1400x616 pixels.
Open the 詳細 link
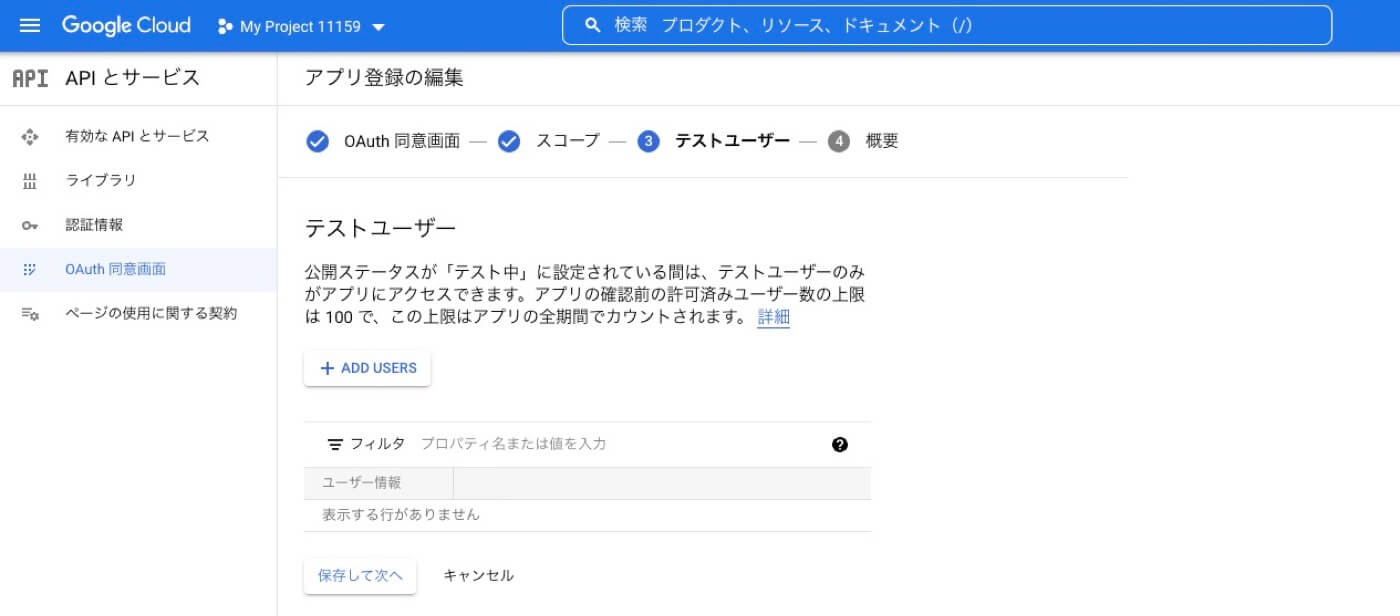pos(772,316)
